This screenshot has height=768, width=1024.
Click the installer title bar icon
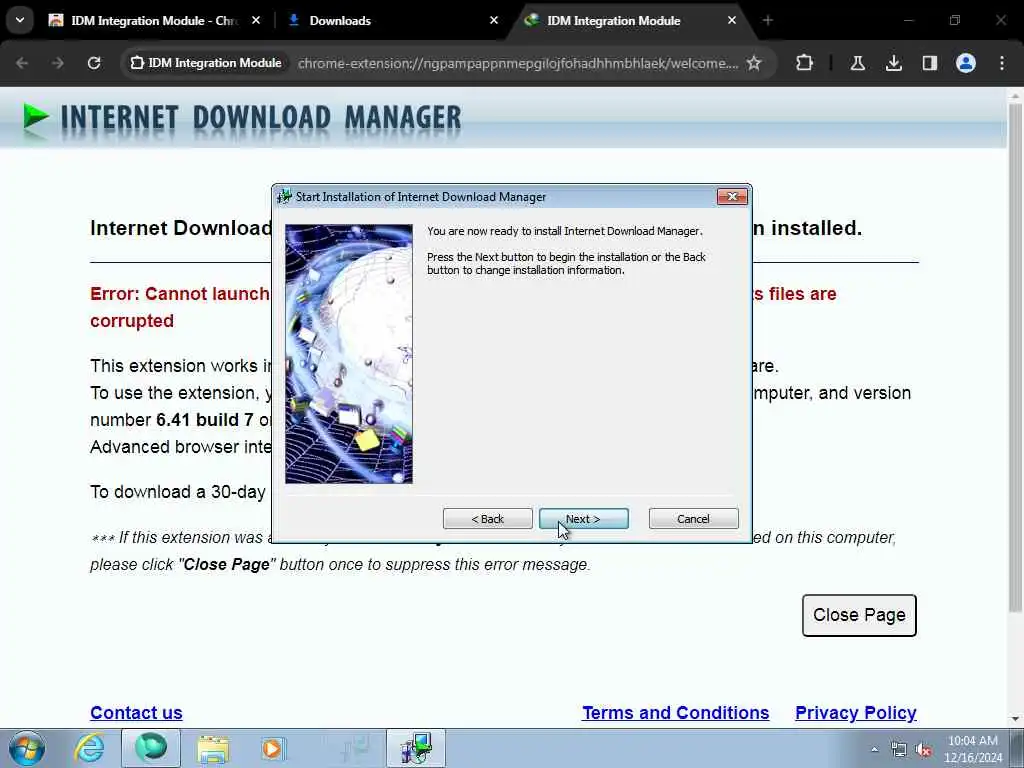pyautogui.click(x=284, y=197)
